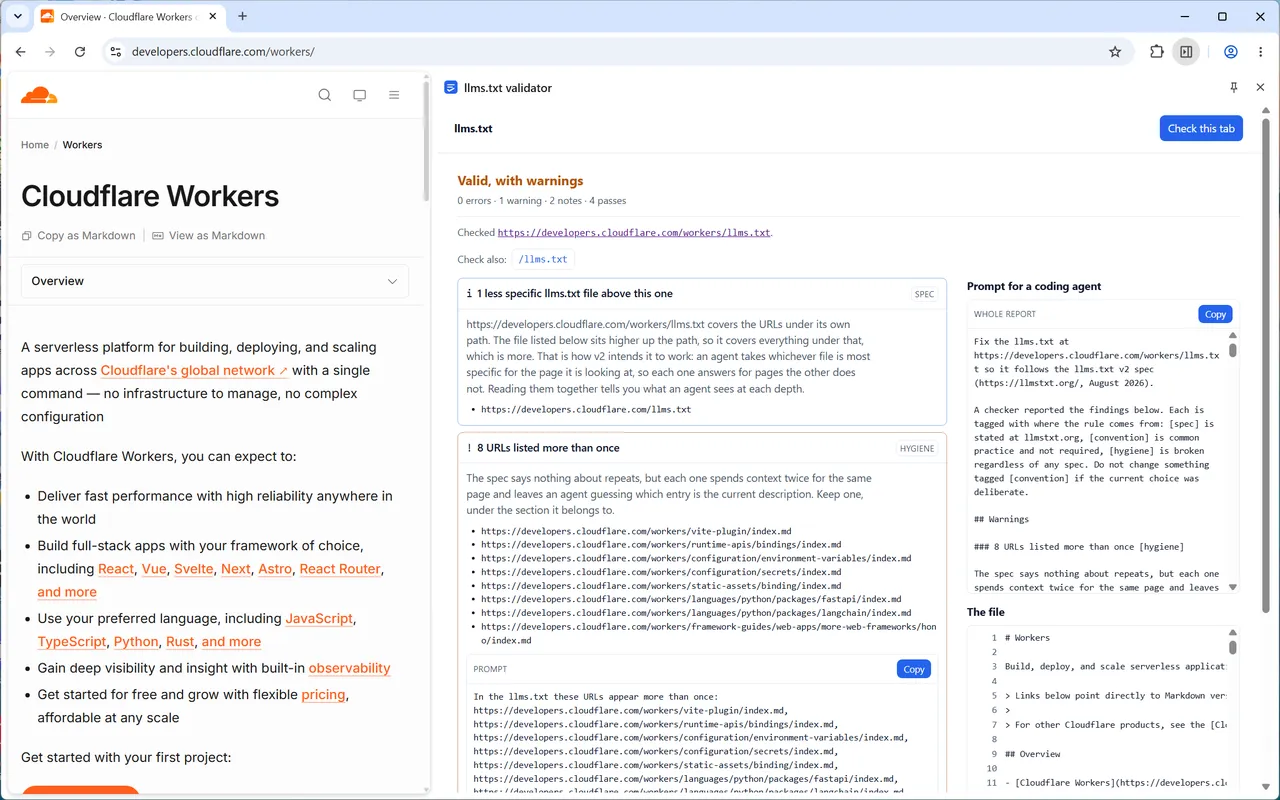Open the Chrome profile avatar icon

click(1231, 52)
